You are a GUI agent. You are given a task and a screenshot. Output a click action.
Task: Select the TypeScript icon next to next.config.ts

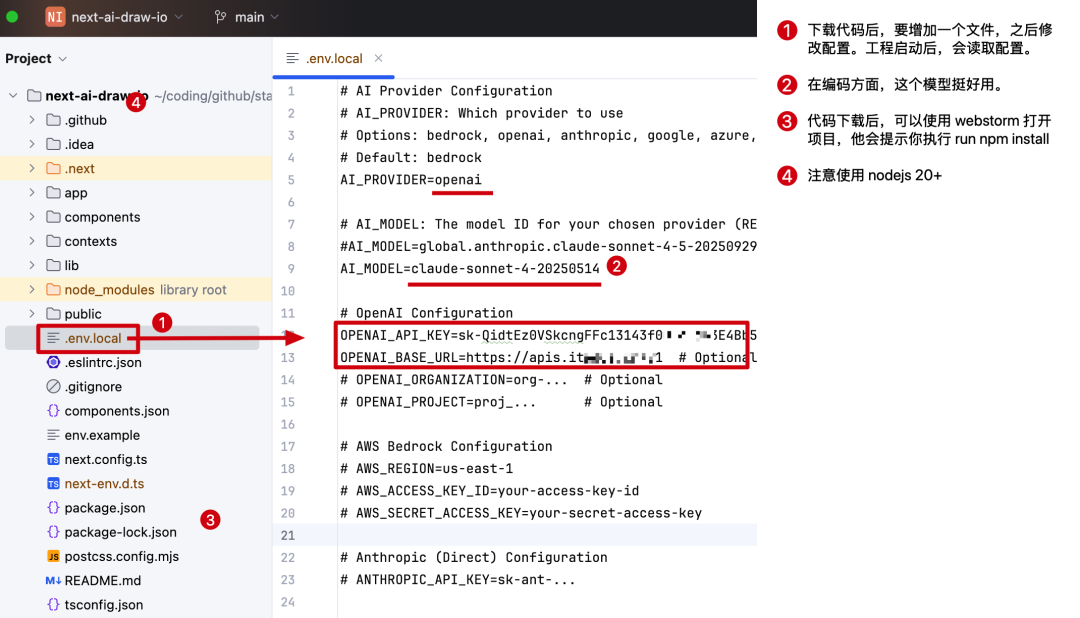pyautogui.click(x=52, y=459)
